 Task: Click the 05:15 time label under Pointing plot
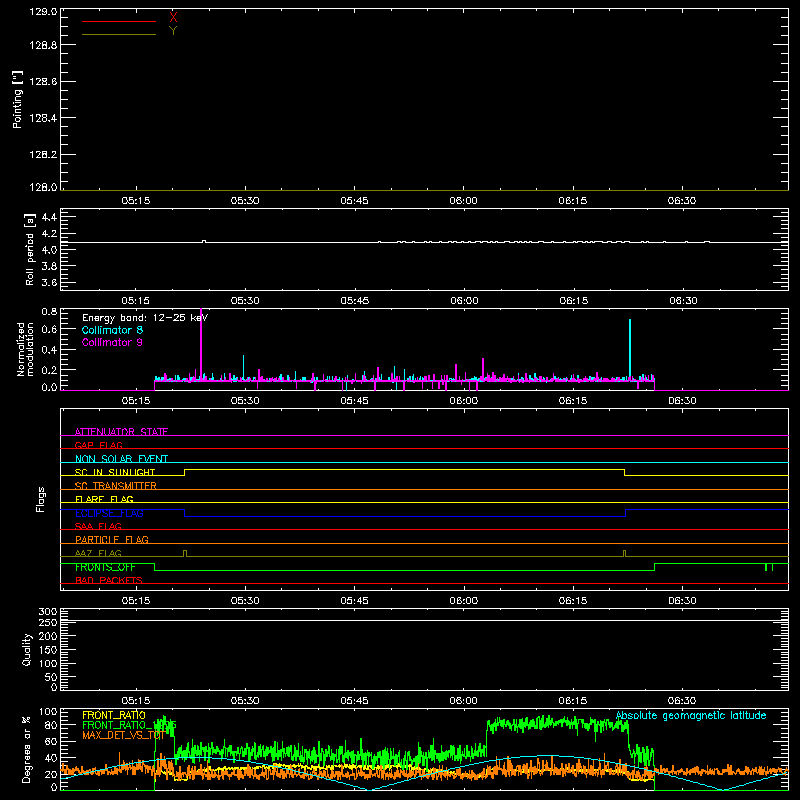[136, 201]
